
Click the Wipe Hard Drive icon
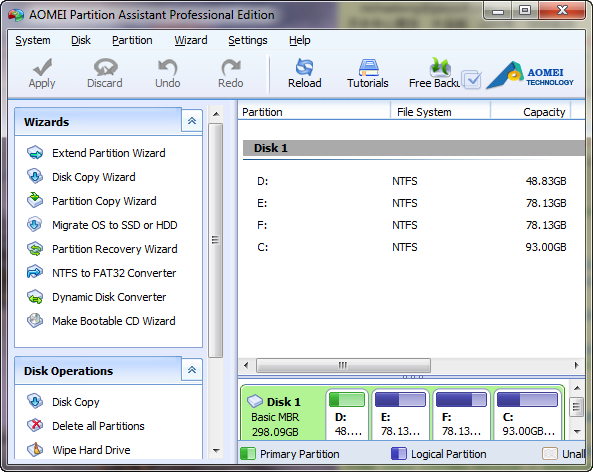point(35,450)
